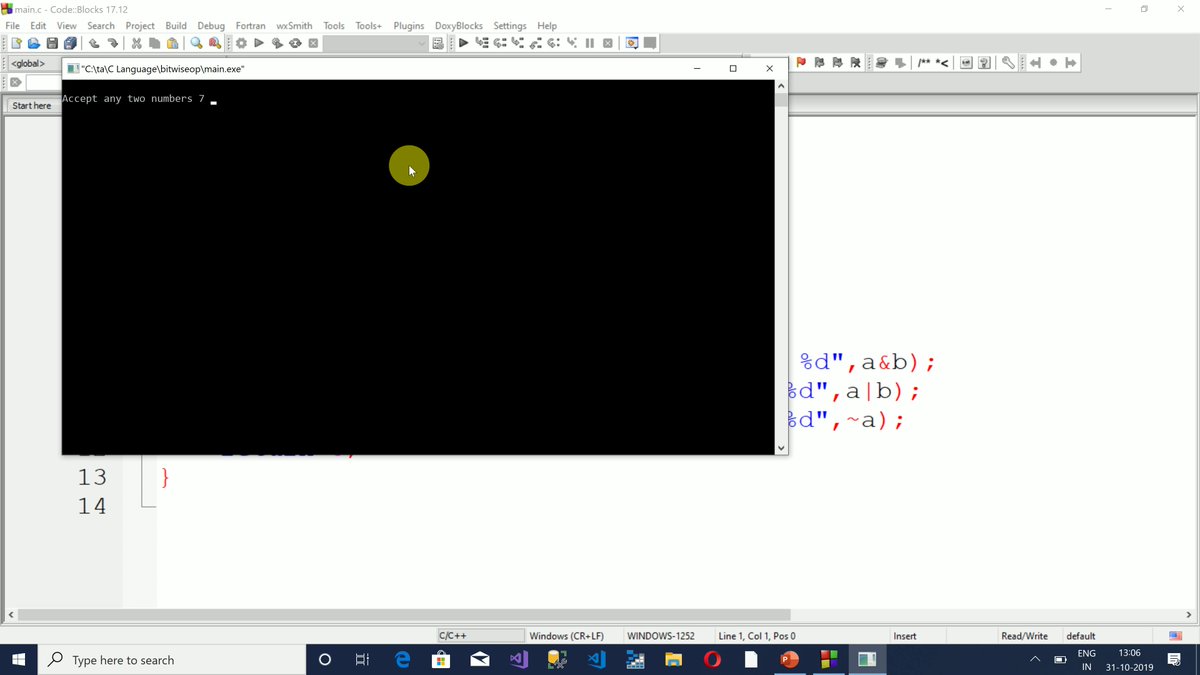Screen dimensions: 1200x675
Task: Open the DoxyBlocks preferences wrench icon
Action: (1008, 63)
